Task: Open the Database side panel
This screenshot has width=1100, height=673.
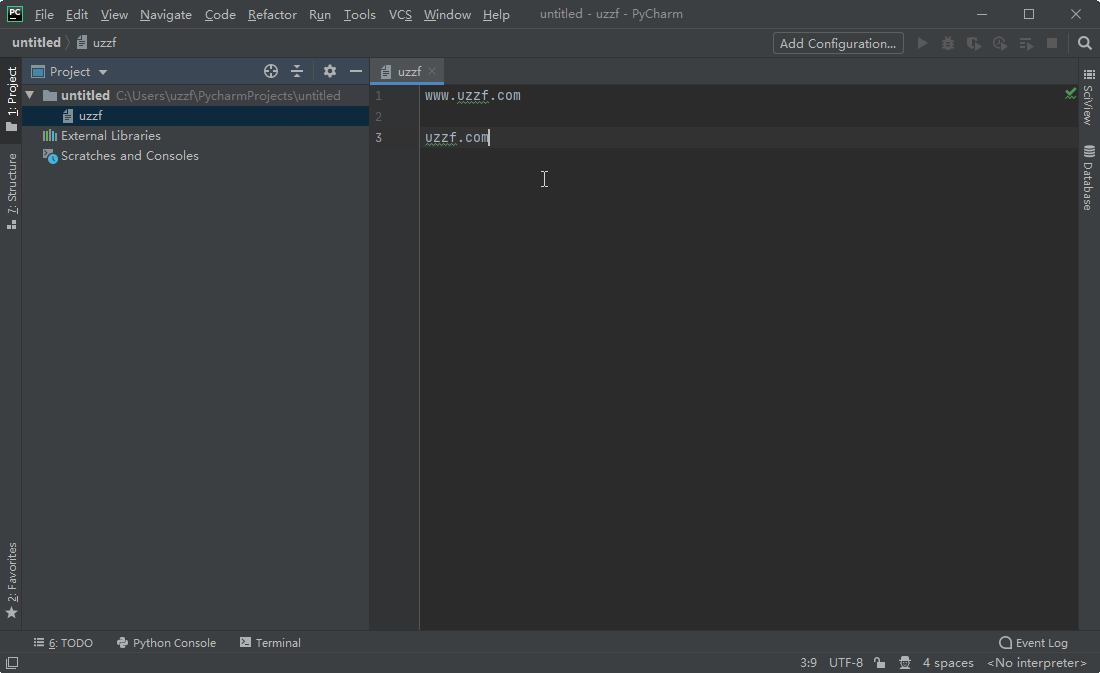Action: point(1089,178)
